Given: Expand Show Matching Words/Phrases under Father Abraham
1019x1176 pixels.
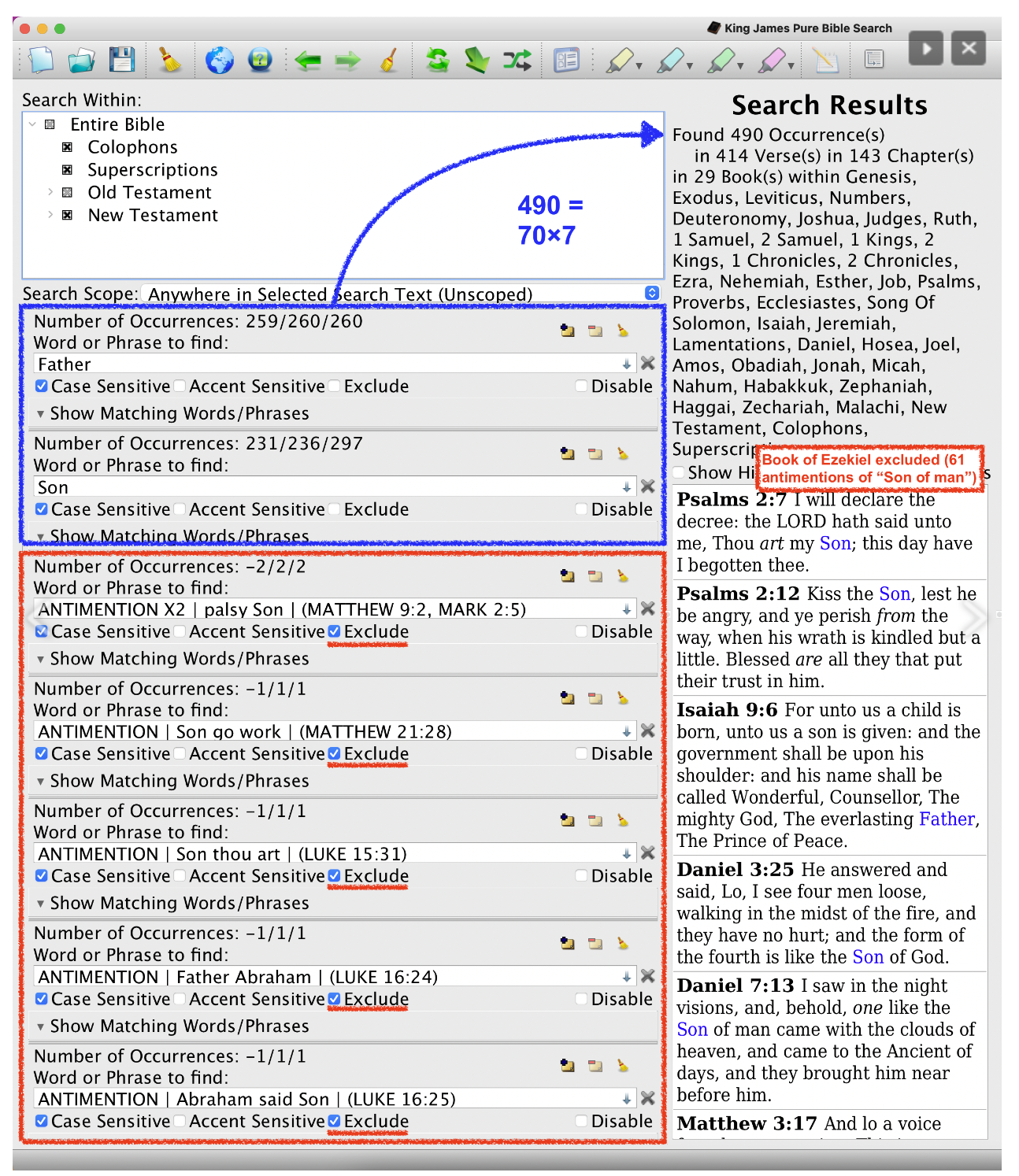Looking at the screenshot, I should [40, 1026].
